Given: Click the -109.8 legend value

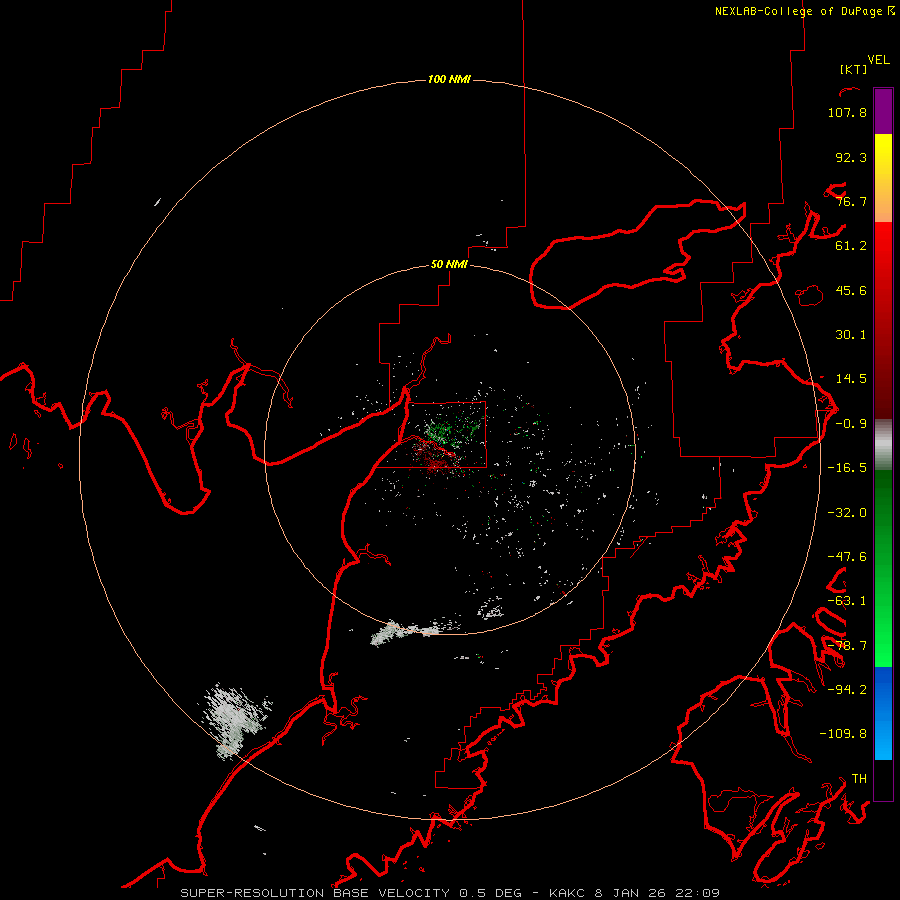Looking at the screenshot, I should pos(843,734).
